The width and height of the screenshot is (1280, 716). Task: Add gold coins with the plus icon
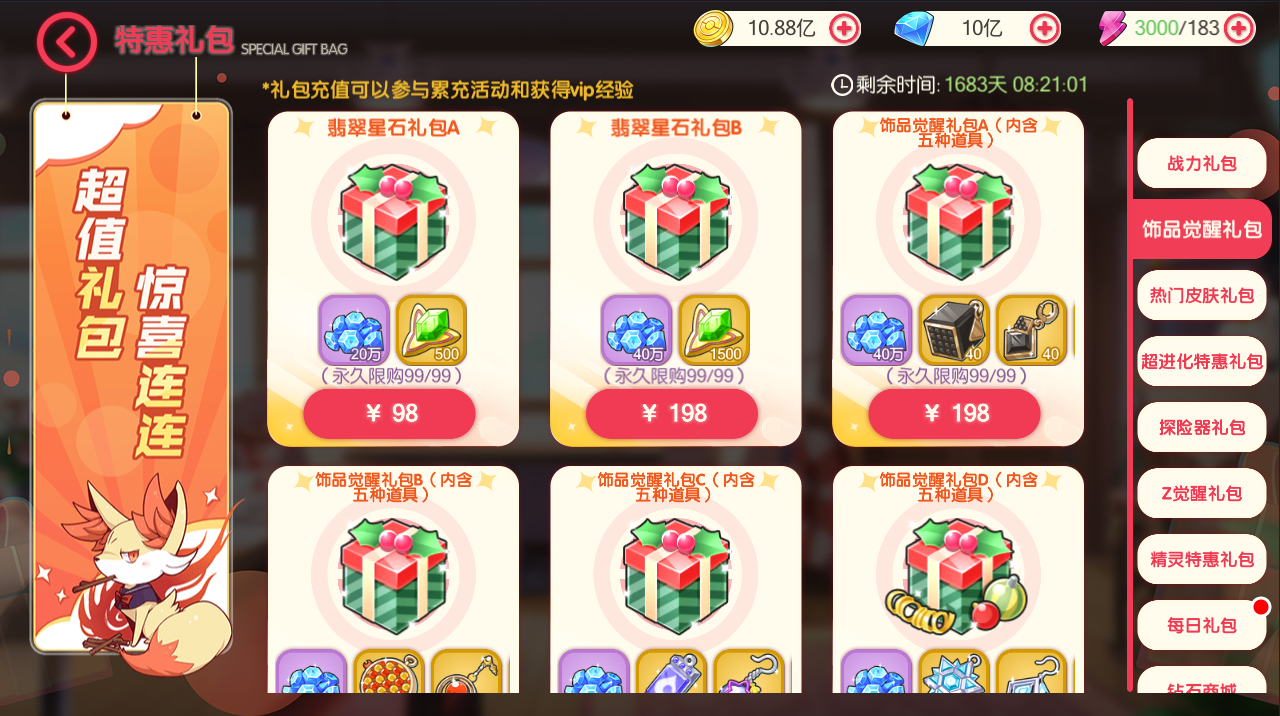click(x=845, y=28)
